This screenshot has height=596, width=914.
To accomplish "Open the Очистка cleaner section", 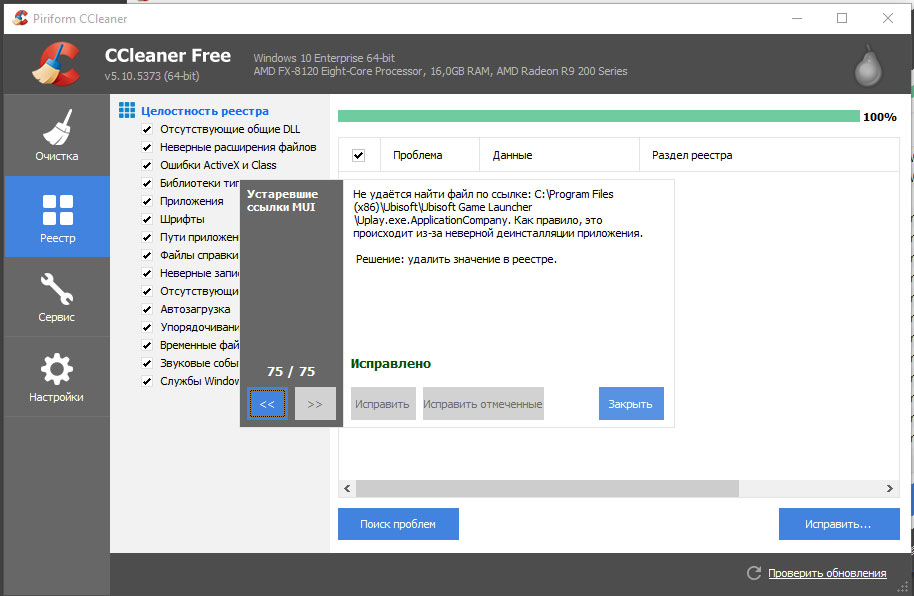I will tap(57, 135).
